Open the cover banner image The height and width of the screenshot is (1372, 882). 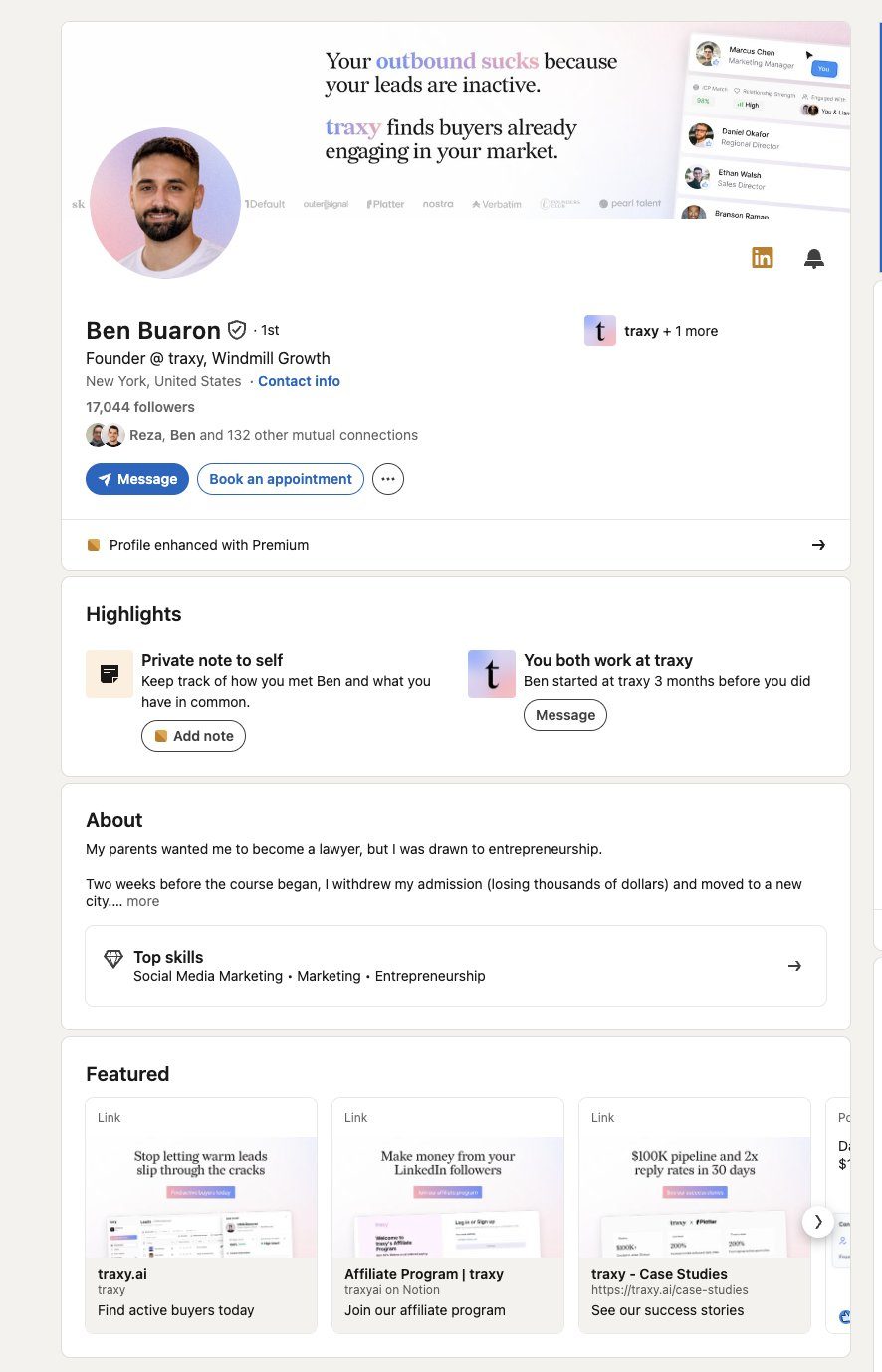(x=456, y=120)
